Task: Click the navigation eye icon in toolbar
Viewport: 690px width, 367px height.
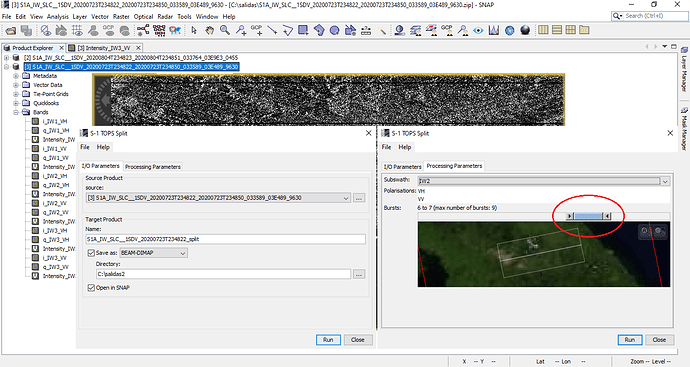Action: (x=478, y=30)
